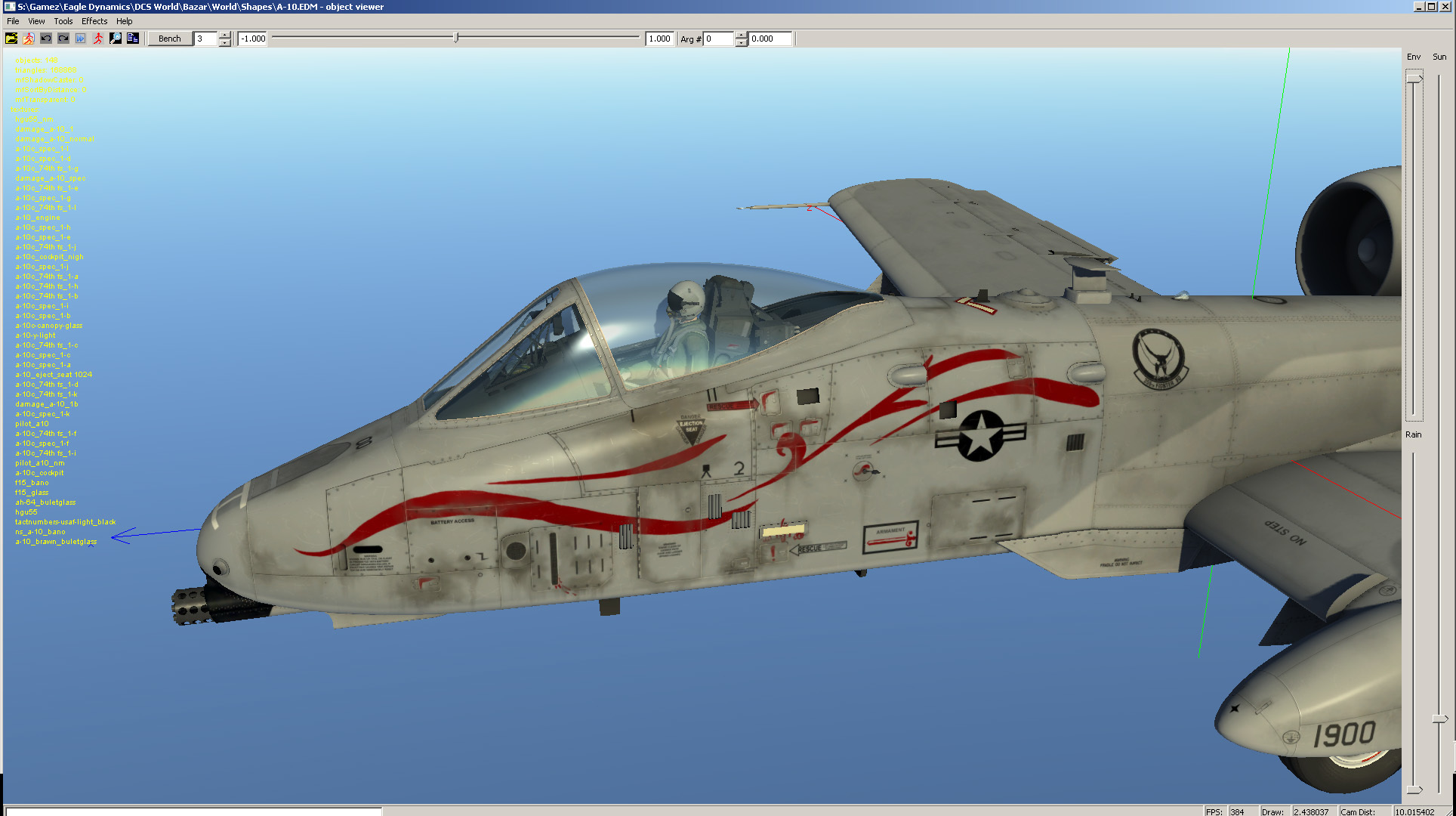Click the load animation folder icon
Image resolution: width=1456 pixels, height=816 pixels.
pyautogui.click(x=29, y=39)
